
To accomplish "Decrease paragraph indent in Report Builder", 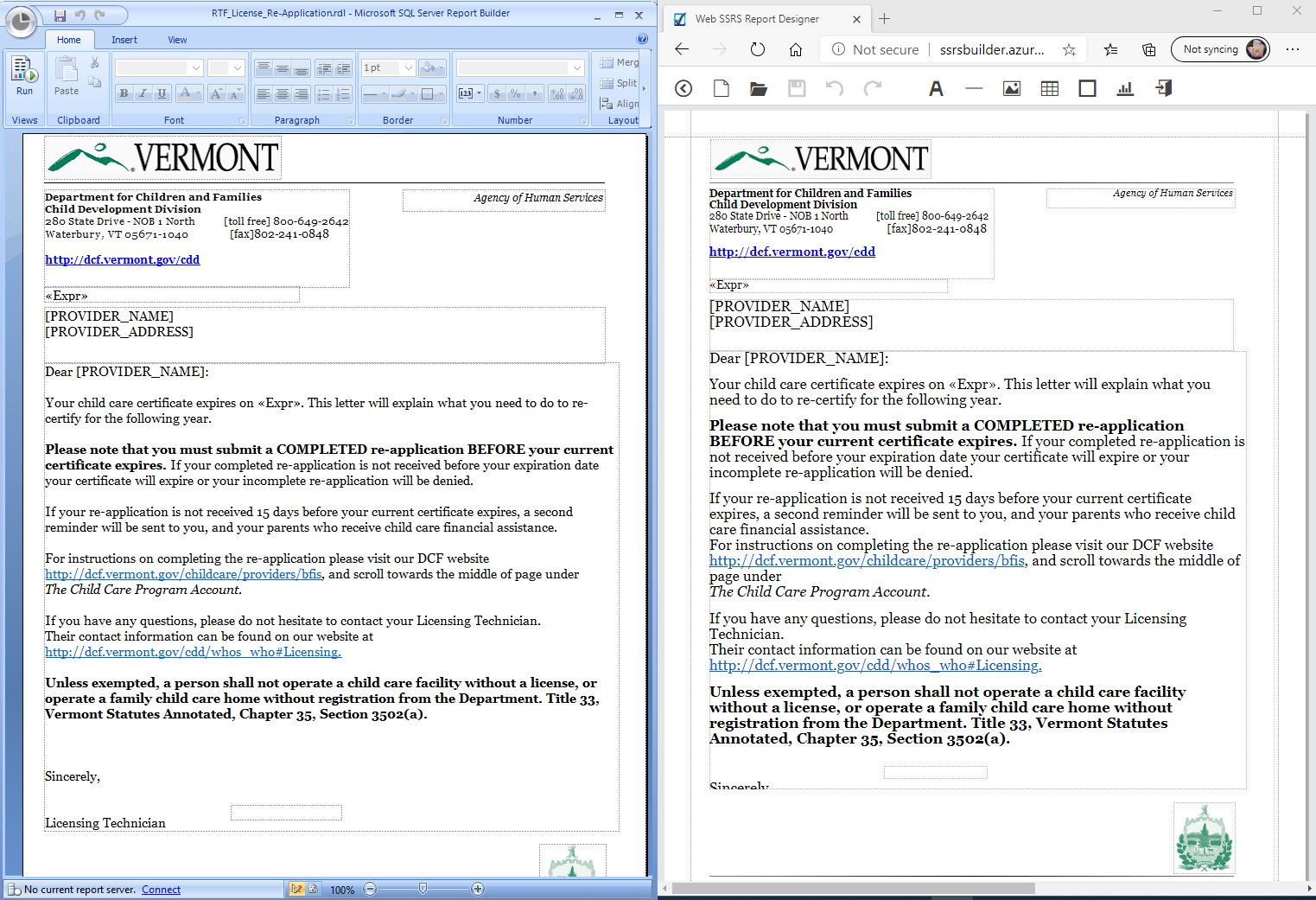I will (x=324, y=68).
